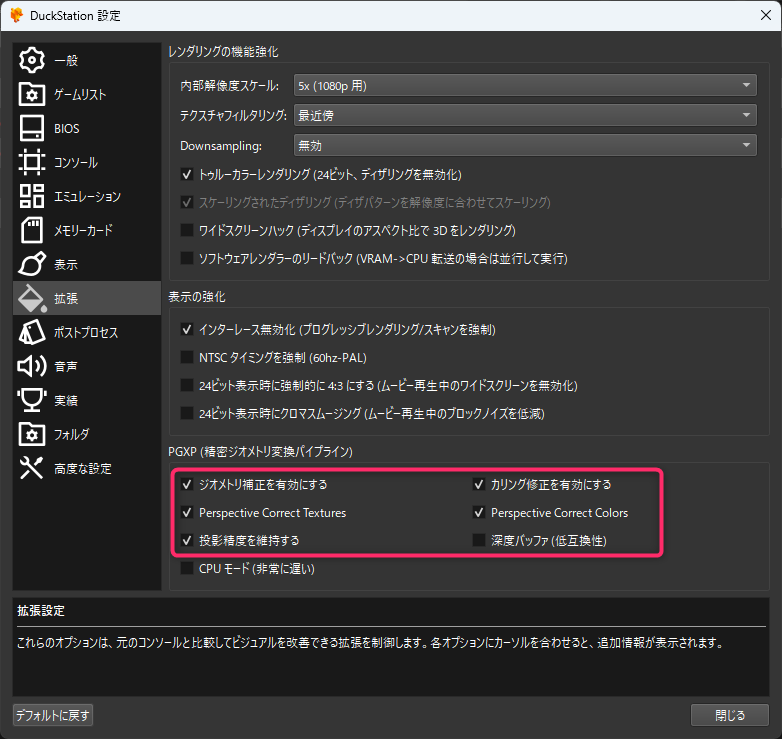Toggle インターレース無効化 checkbox
The image size is (782, 739).
point(187,329)
